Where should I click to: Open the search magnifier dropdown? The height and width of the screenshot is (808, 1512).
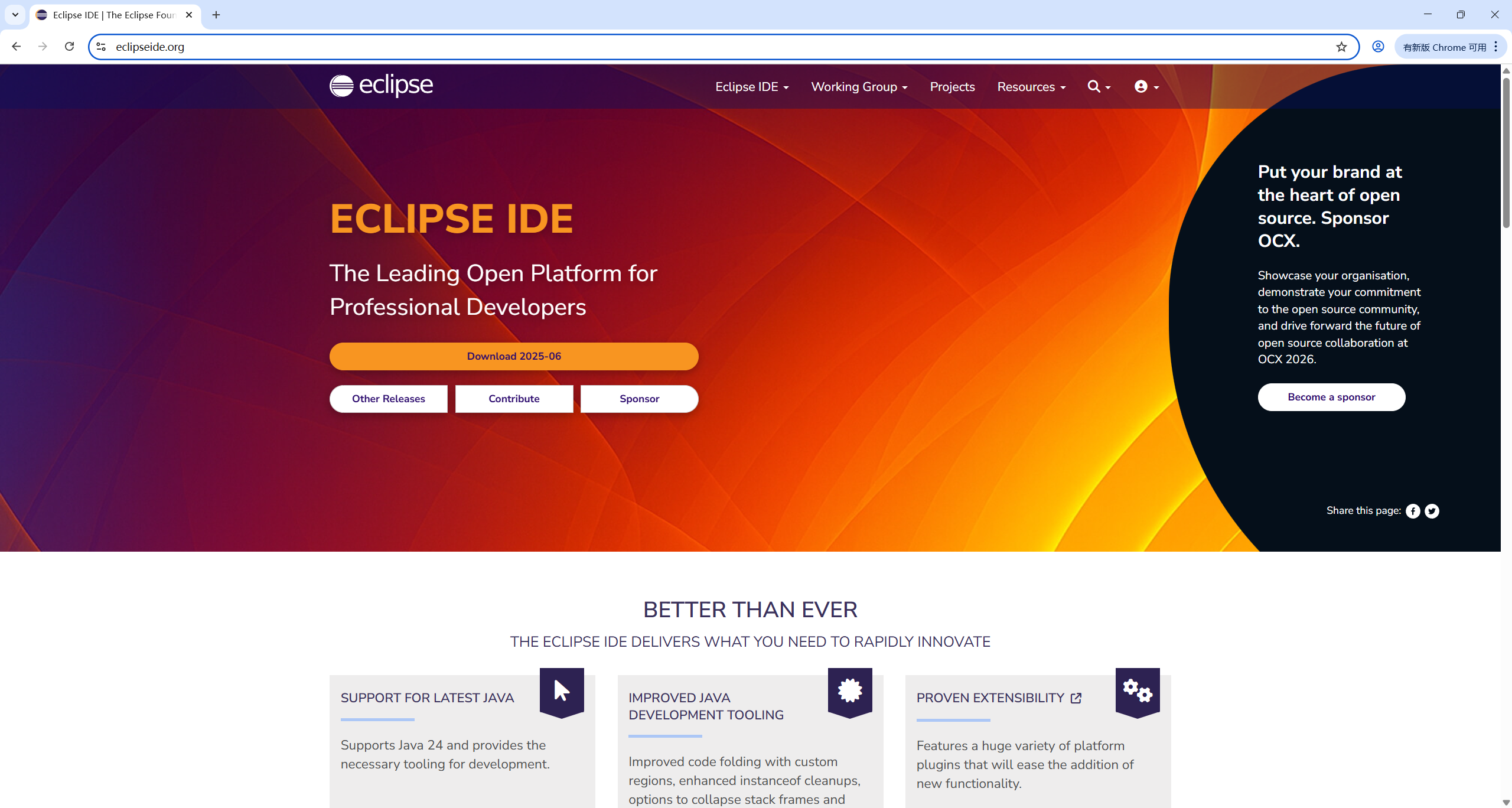click(x=1099, y=87)
